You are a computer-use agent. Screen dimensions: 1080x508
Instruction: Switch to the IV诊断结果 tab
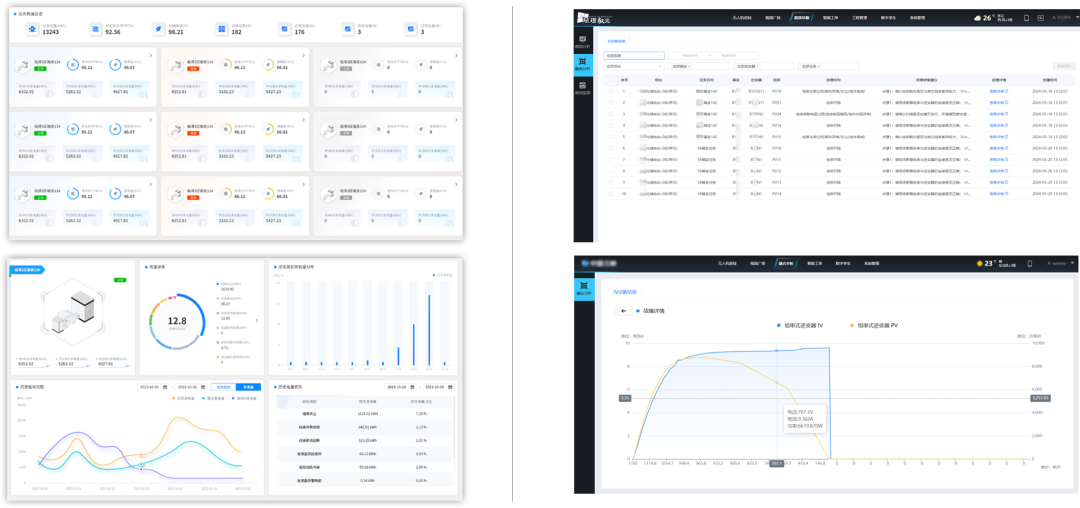pos(625,292)
